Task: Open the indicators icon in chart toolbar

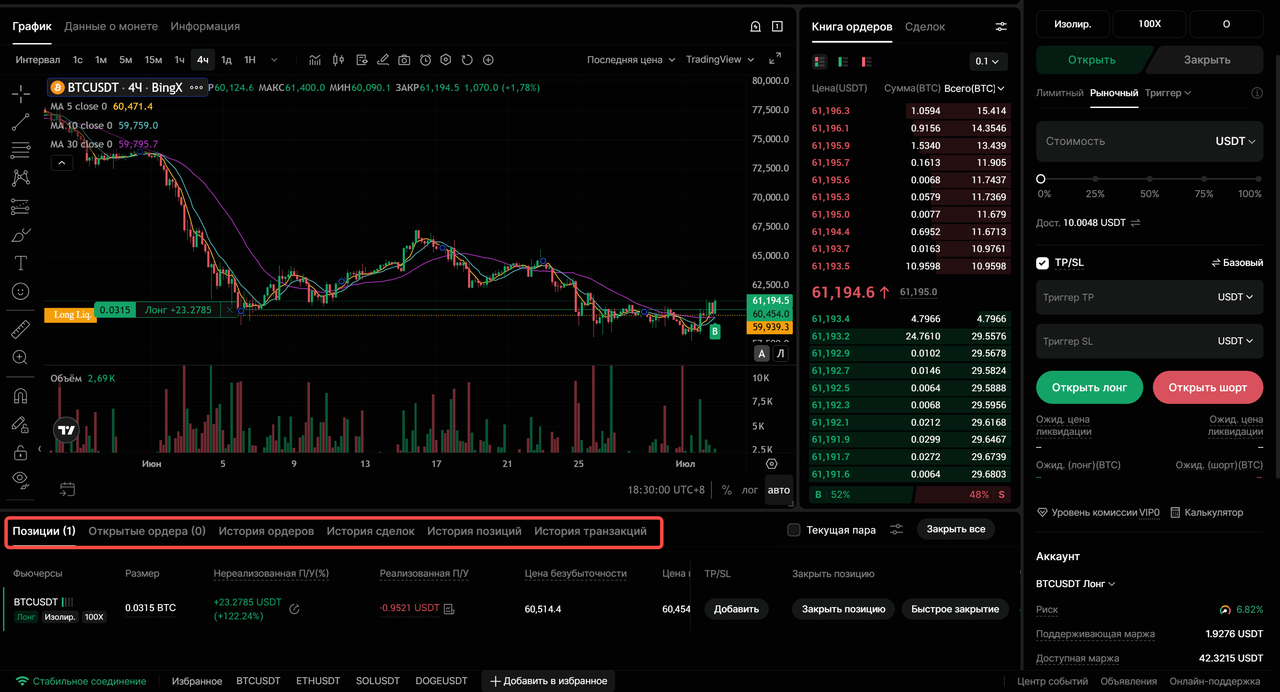Action: point(316,60)
